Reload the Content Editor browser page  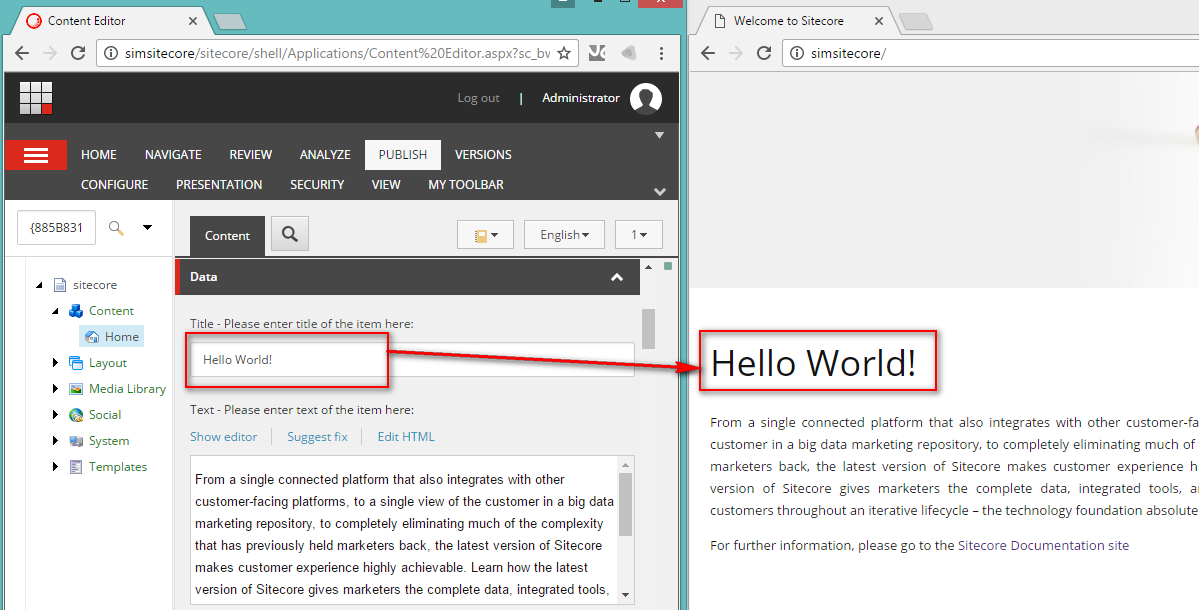[77, 53]
